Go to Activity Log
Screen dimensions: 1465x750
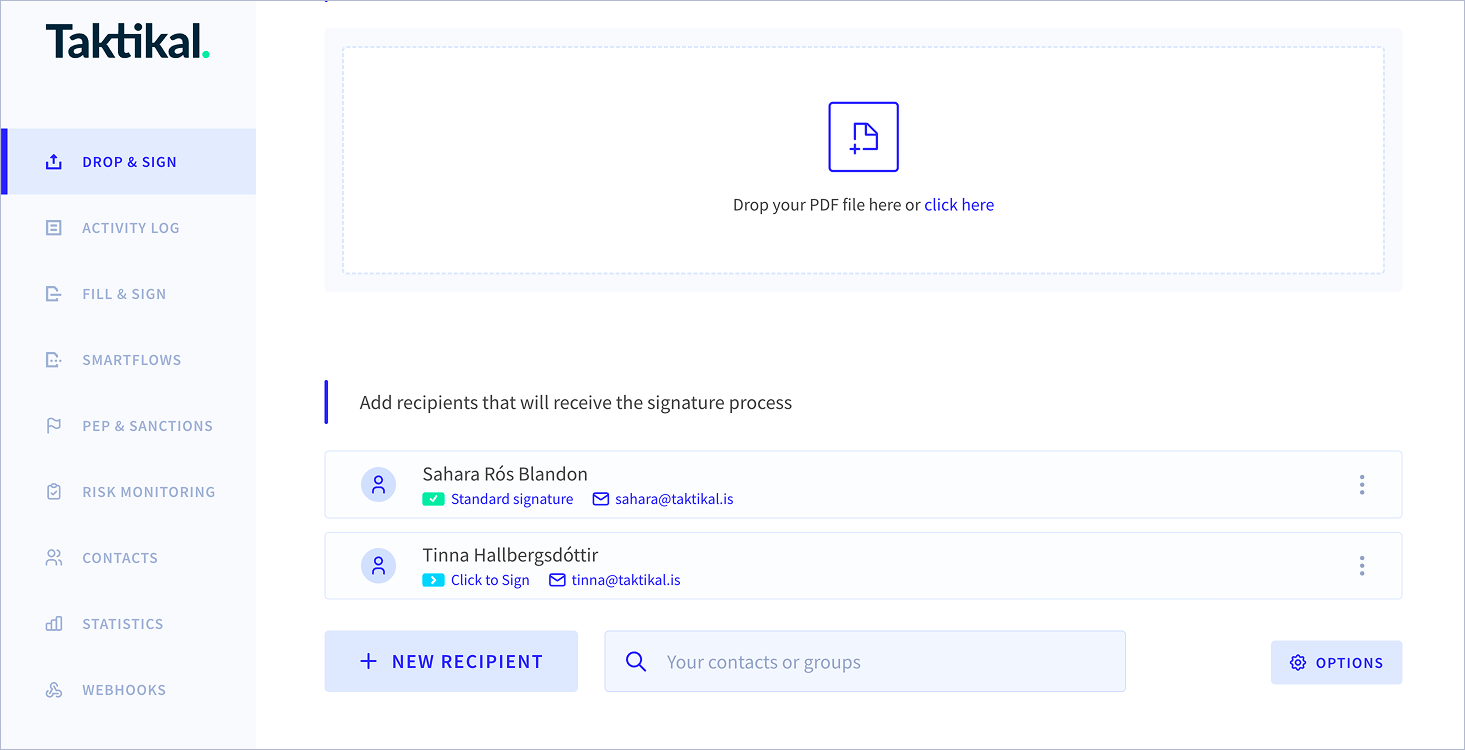[x=129, y=228]
